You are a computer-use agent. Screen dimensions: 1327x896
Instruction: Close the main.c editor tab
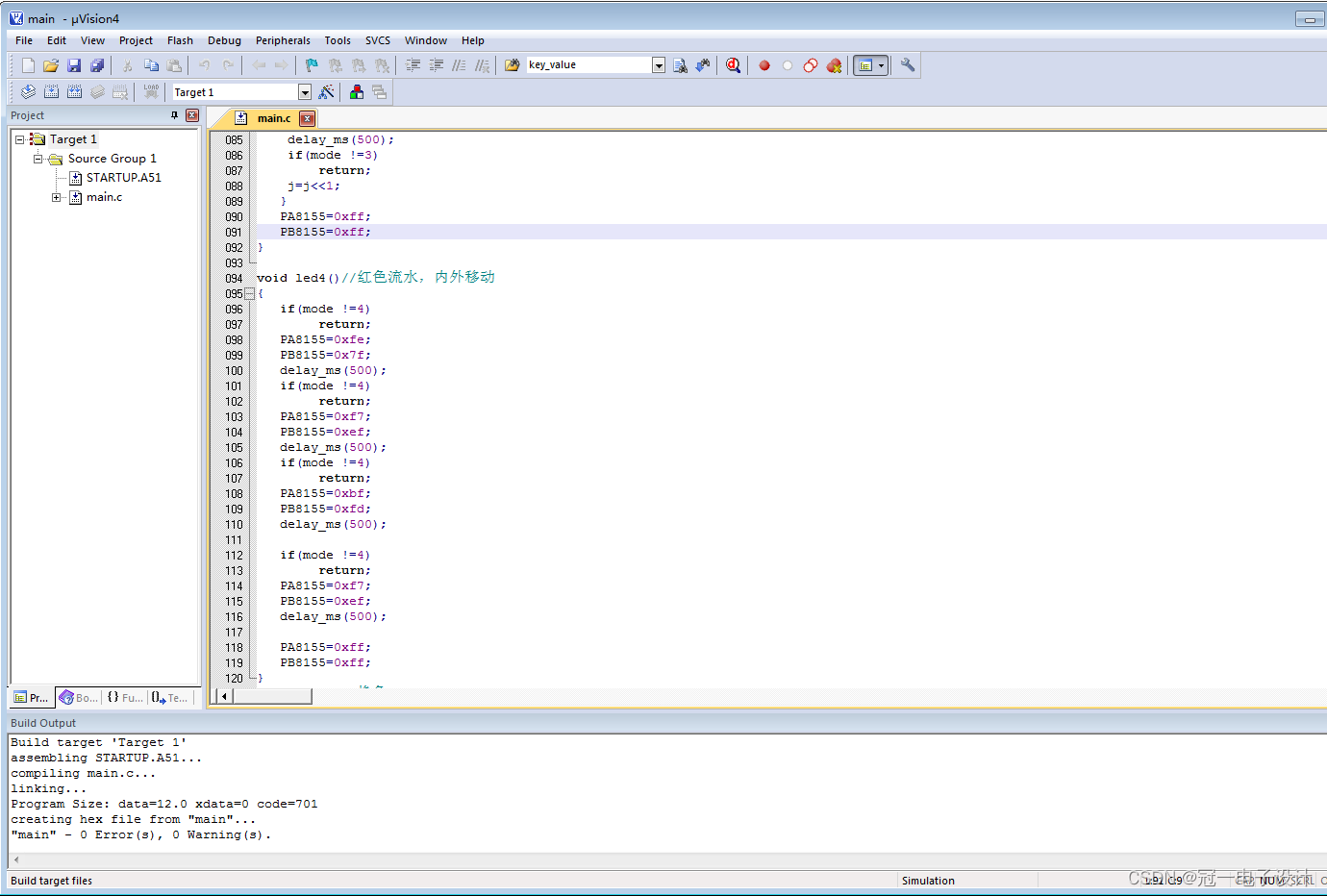pyautogui.click(x=307, y=118)
